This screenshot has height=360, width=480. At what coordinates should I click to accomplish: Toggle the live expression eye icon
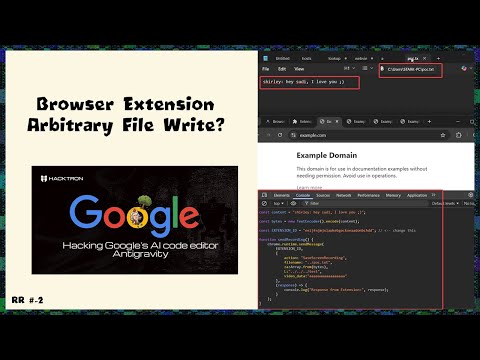click(x=293, y=203)
